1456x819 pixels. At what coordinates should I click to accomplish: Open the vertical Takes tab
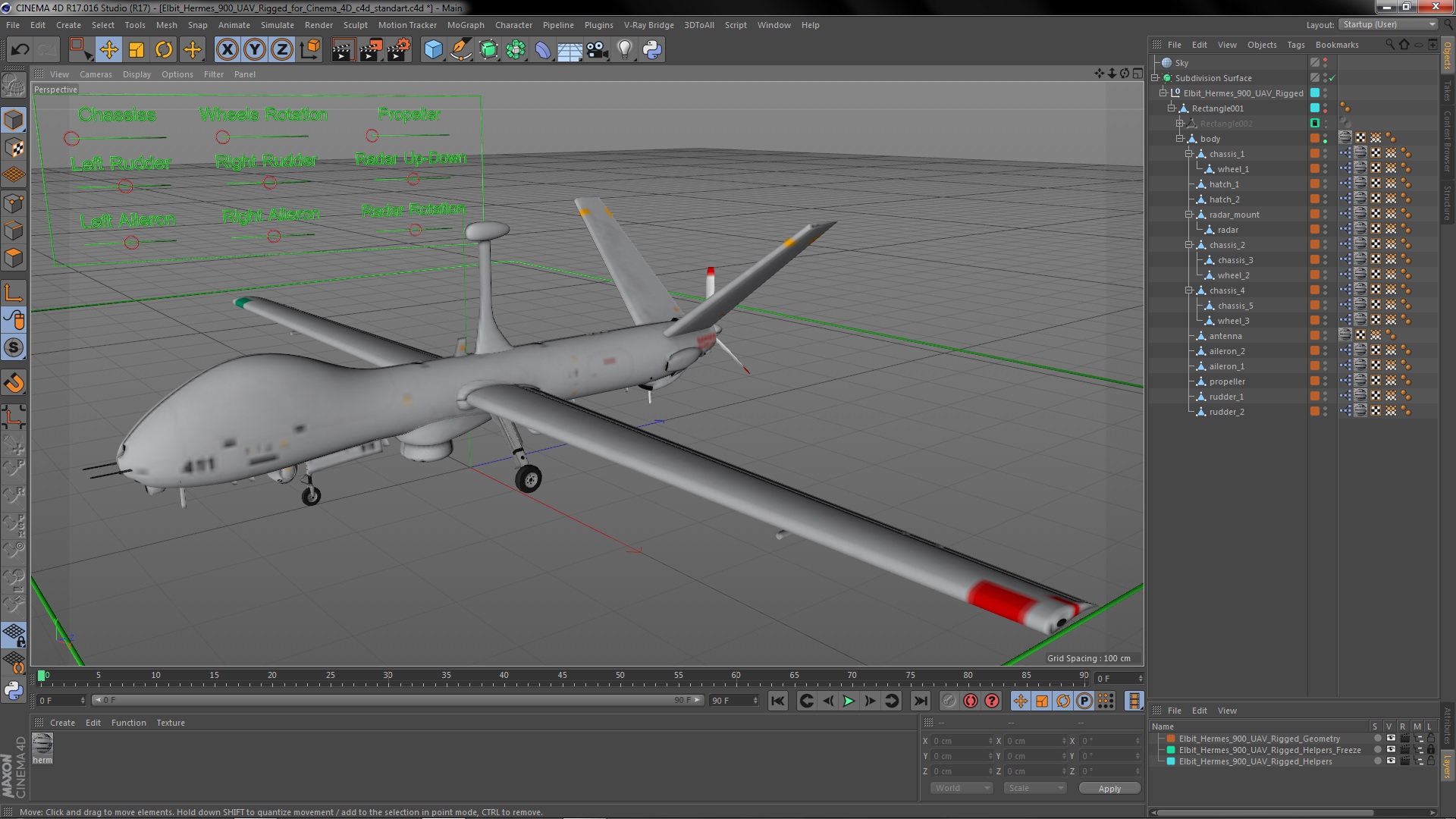click(1447, 90)
